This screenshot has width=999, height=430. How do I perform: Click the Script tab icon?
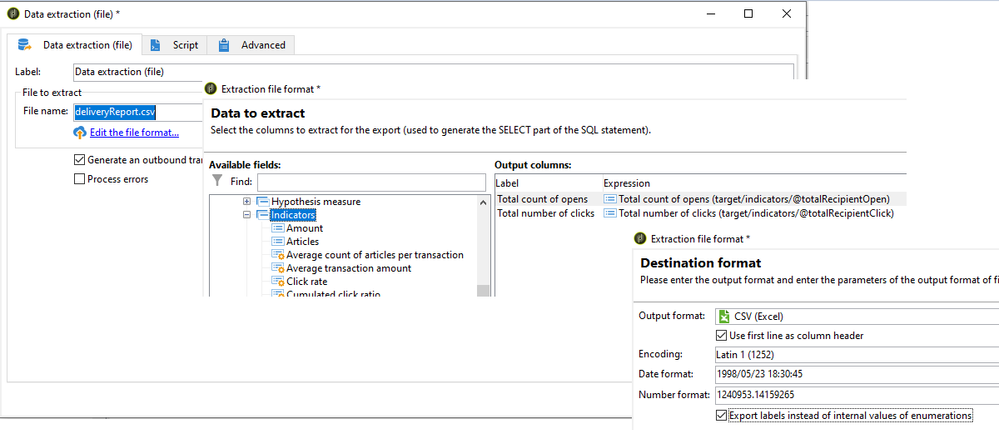[157, 45]
